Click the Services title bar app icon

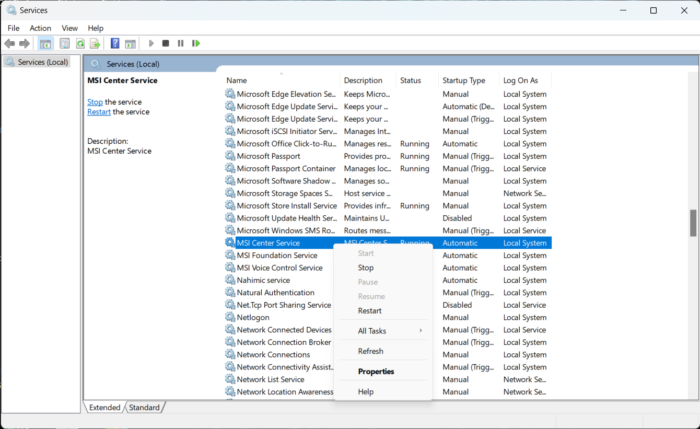(x=12, y=10)
